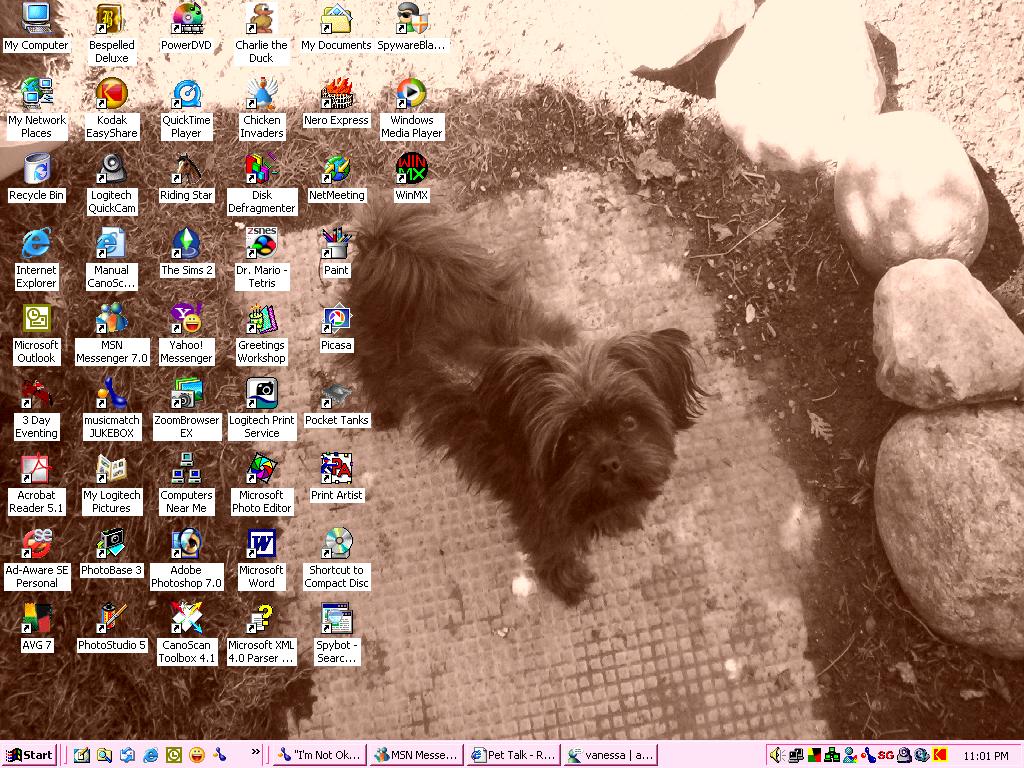The width and height of the screenshot is (1024, 768).
Task: Select musicmatch JUKEBOX shortcut
Action: (x=112, y=409)
